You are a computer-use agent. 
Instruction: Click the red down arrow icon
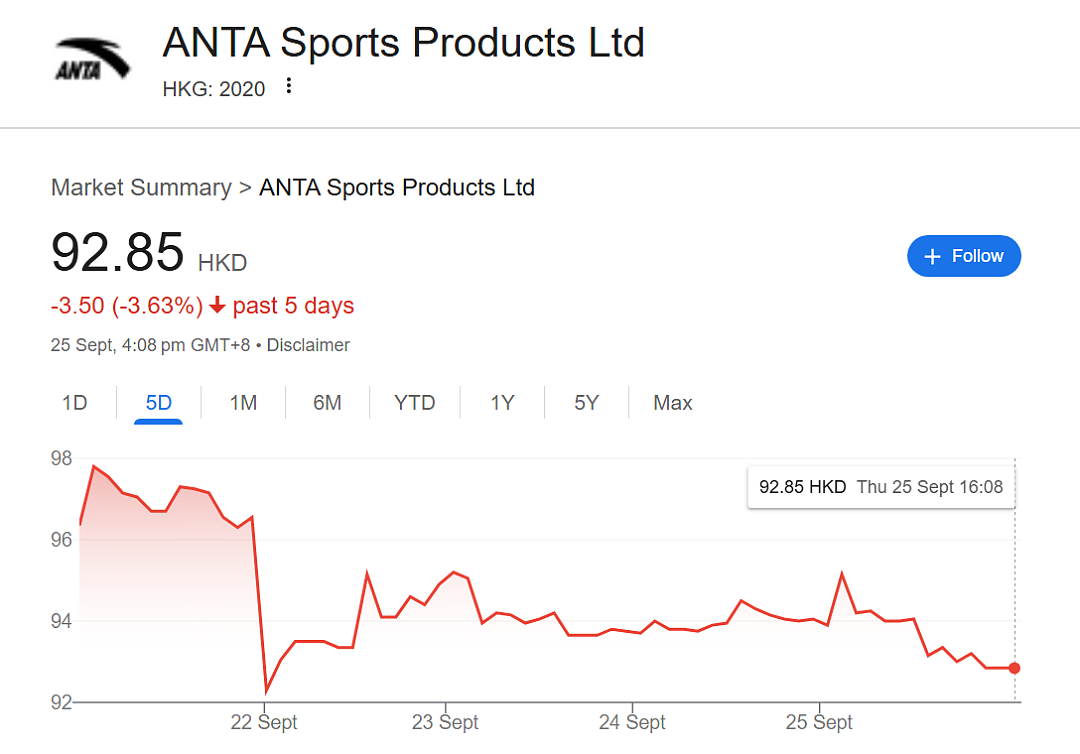(x=217, y=304)
